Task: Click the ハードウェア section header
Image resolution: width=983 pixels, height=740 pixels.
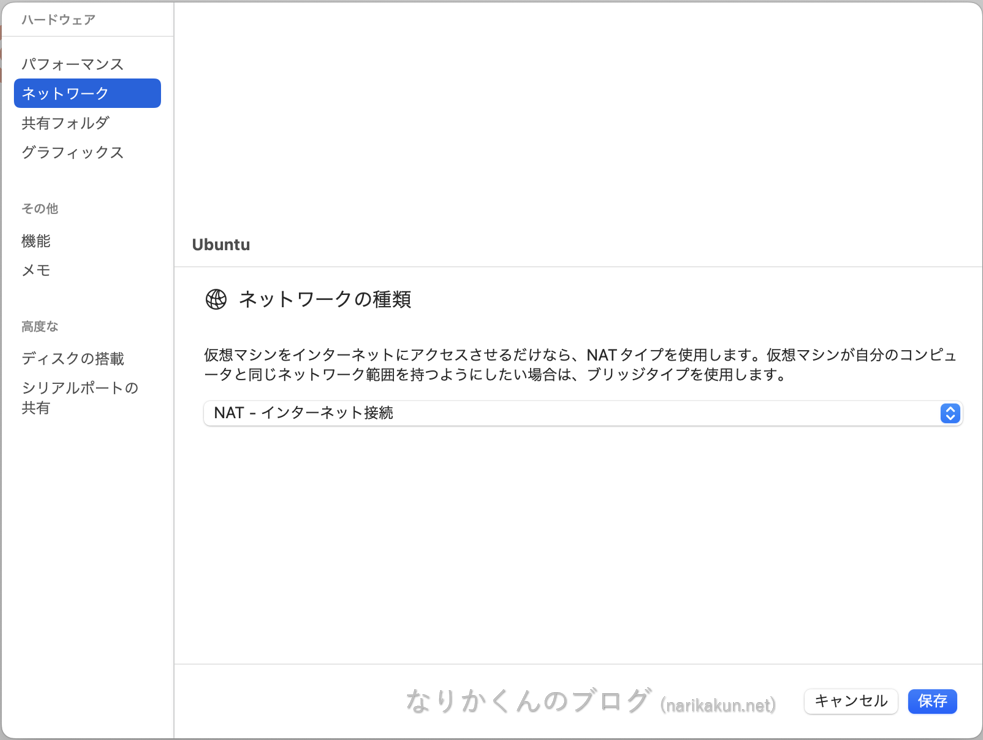Action: point(58,20)
